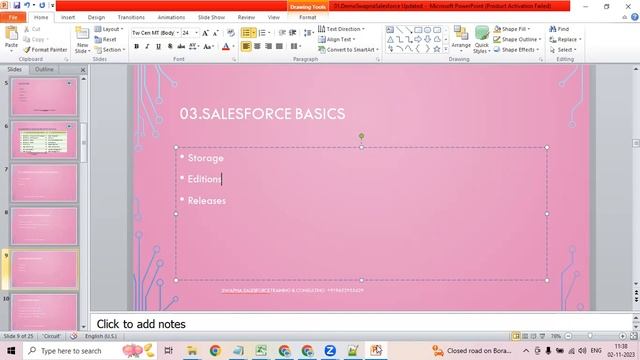The width and height of the screenshot is (640, 360).
Task: Align text left in the paragraph
Action: [x=246, y=46]
